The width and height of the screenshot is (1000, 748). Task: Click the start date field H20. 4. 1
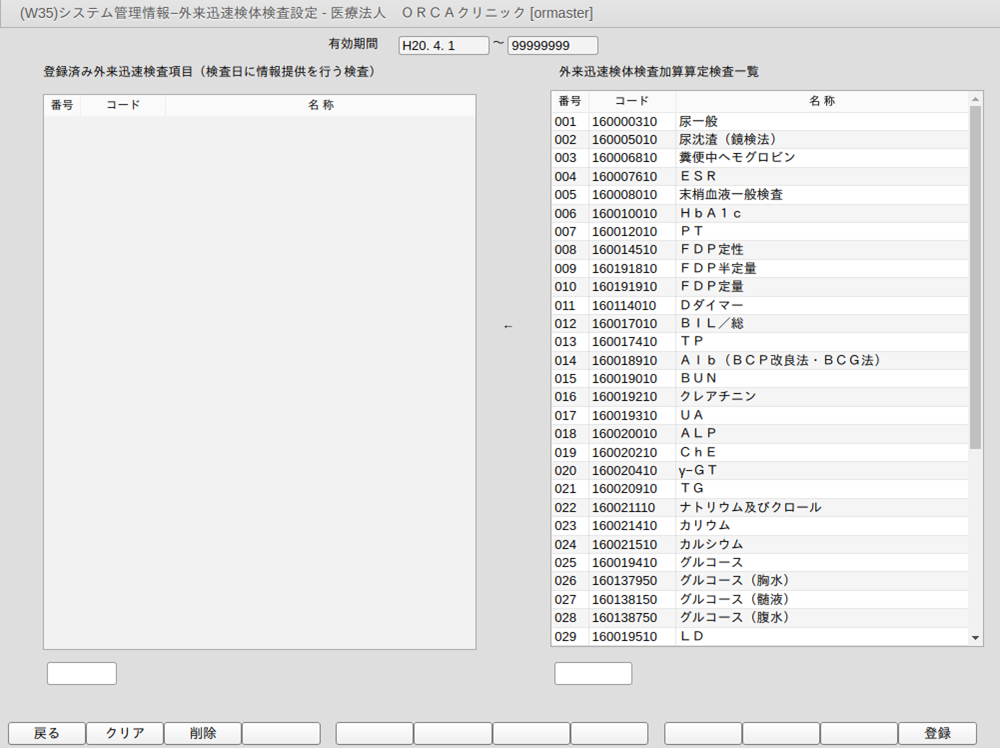[x=444, y=46]
